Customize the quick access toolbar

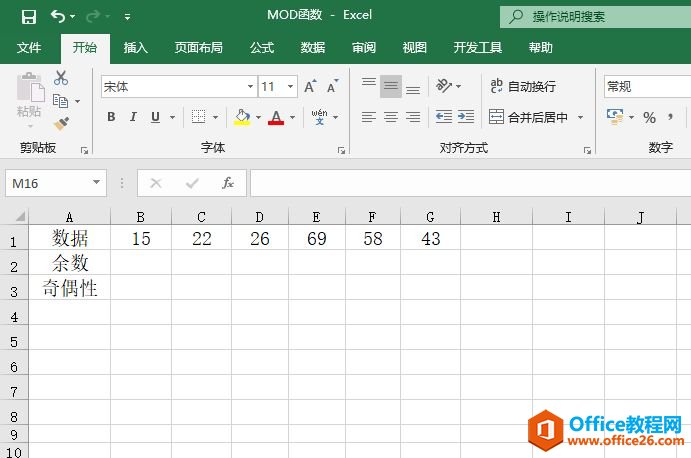(127, 17)
